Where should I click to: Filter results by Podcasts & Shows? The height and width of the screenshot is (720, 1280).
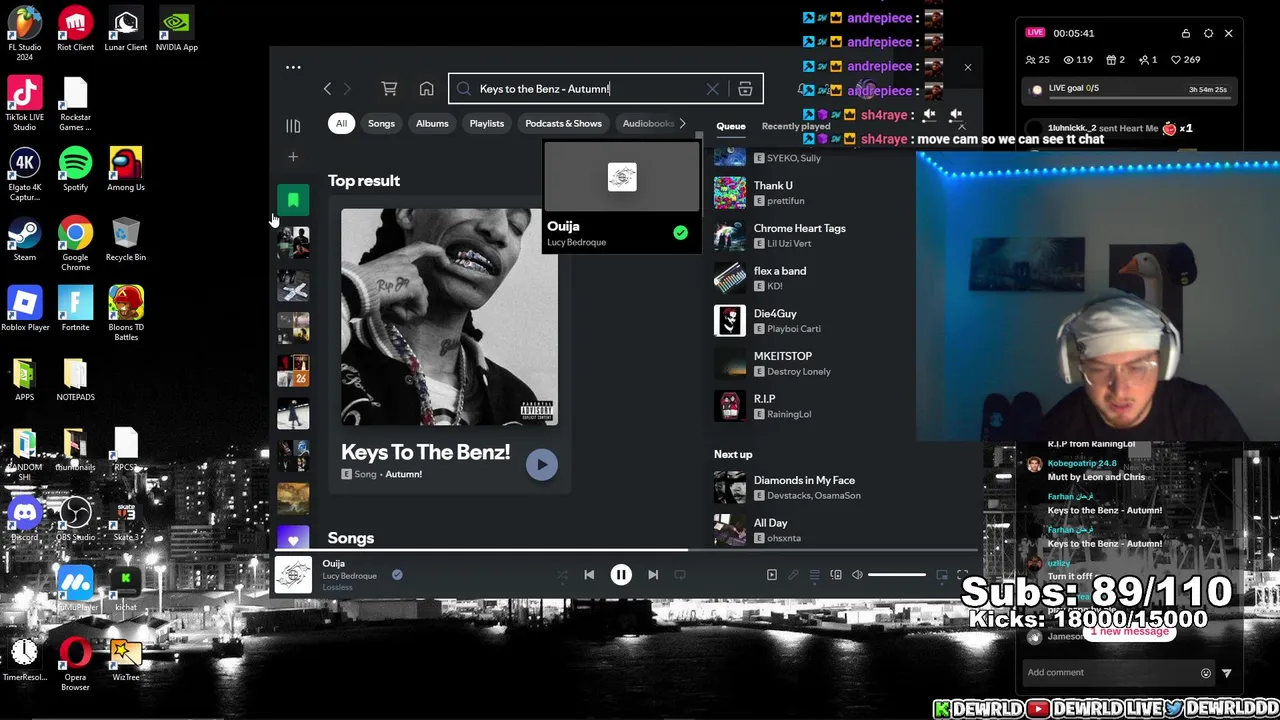tap(563, 124)
